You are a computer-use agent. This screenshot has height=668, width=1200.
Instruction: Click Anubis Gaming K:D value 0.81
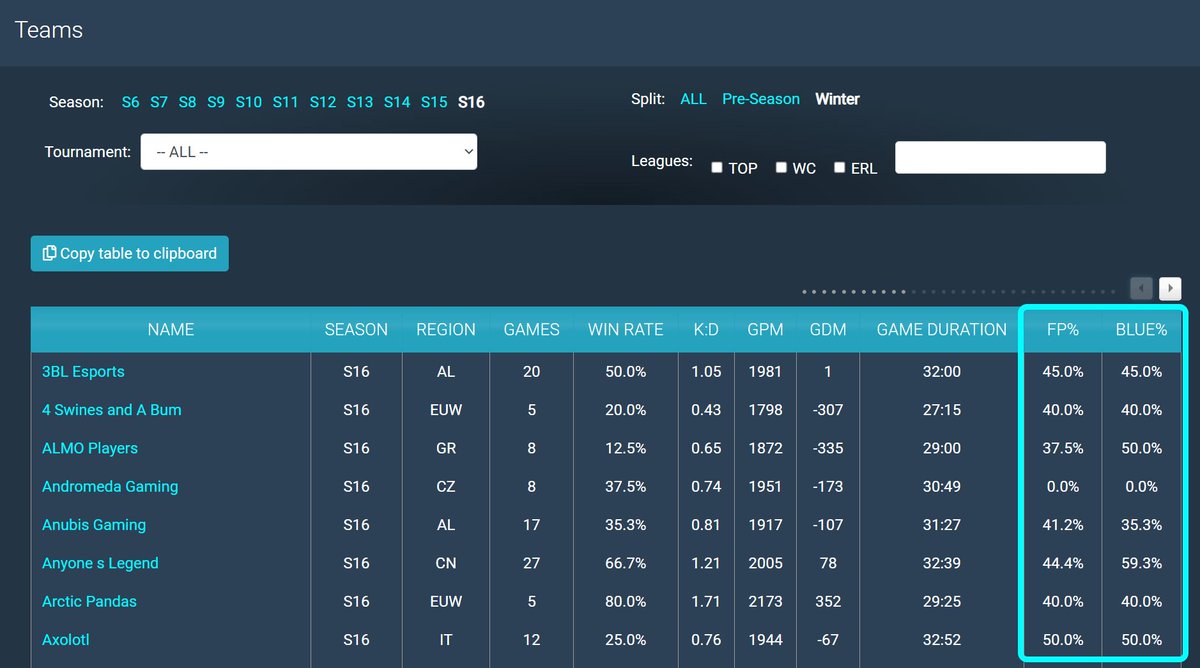[x=706, y=525]
